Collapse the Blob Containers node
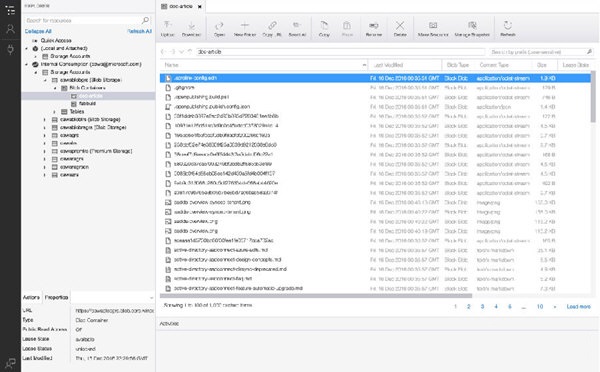 (55, 88)
